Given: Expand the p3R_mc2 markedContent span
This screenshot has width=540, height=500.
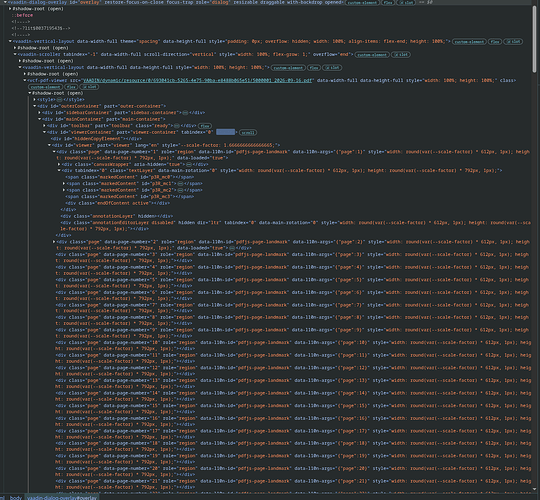Looking at the screenshot, I should [x=64, y=190].
